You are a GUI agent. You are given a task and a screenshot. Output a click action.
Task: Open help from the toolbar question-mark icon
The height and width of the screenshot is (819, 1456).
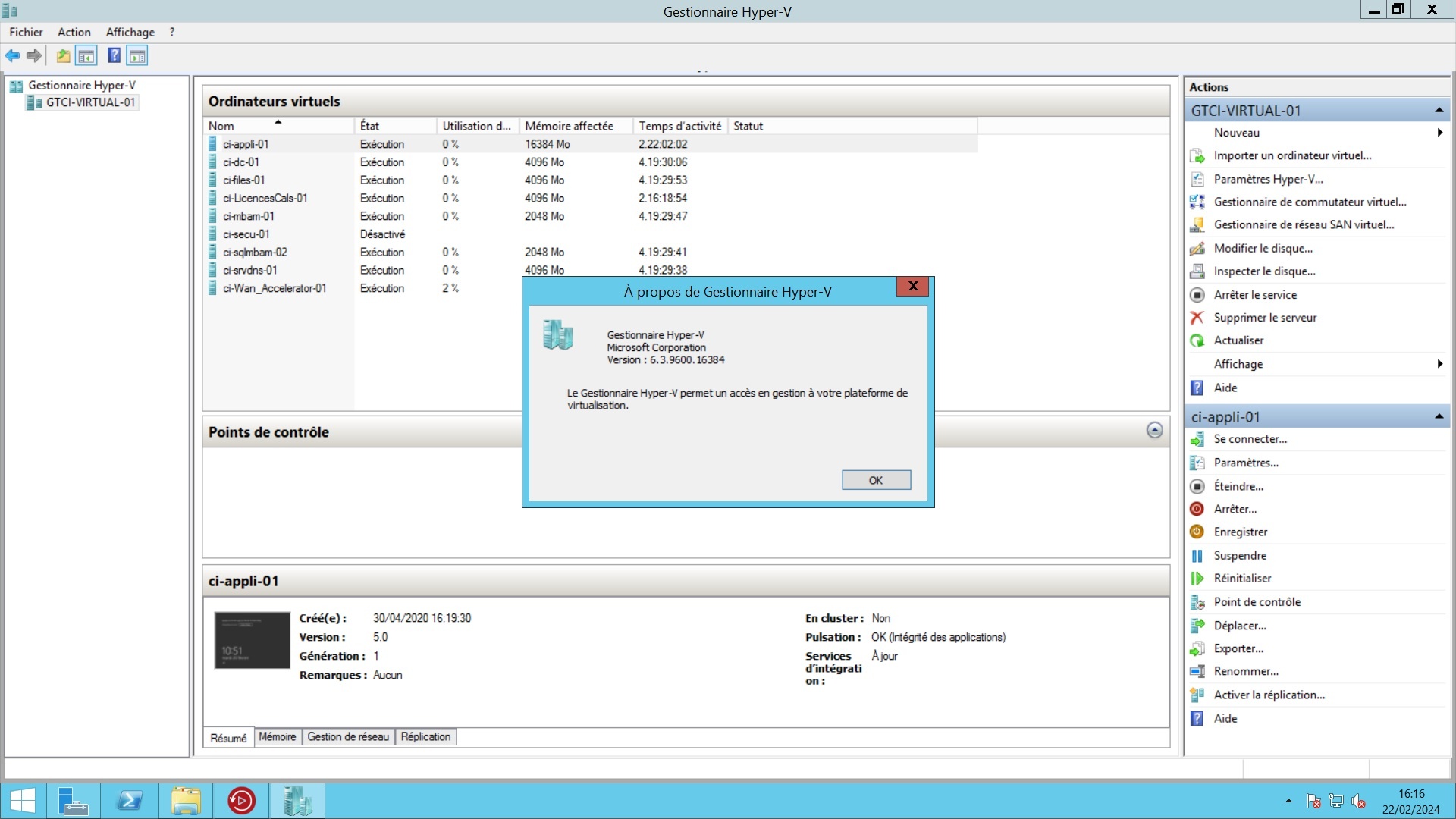point(114,55)
